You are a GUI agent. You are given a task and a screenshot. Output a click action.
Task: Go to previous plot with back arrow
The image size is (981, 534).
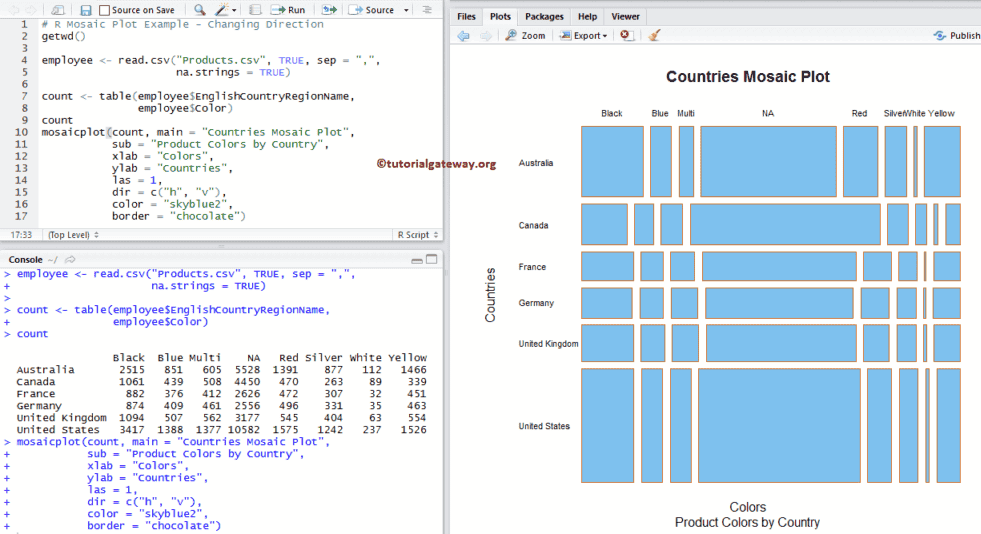(x=464, y=36)
